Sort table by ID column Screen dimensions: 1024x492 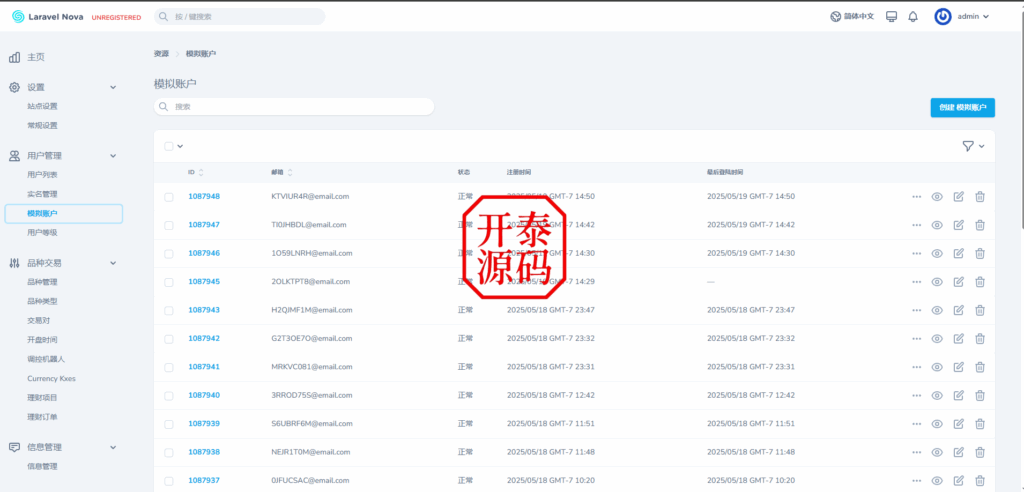tap(196, 172)
